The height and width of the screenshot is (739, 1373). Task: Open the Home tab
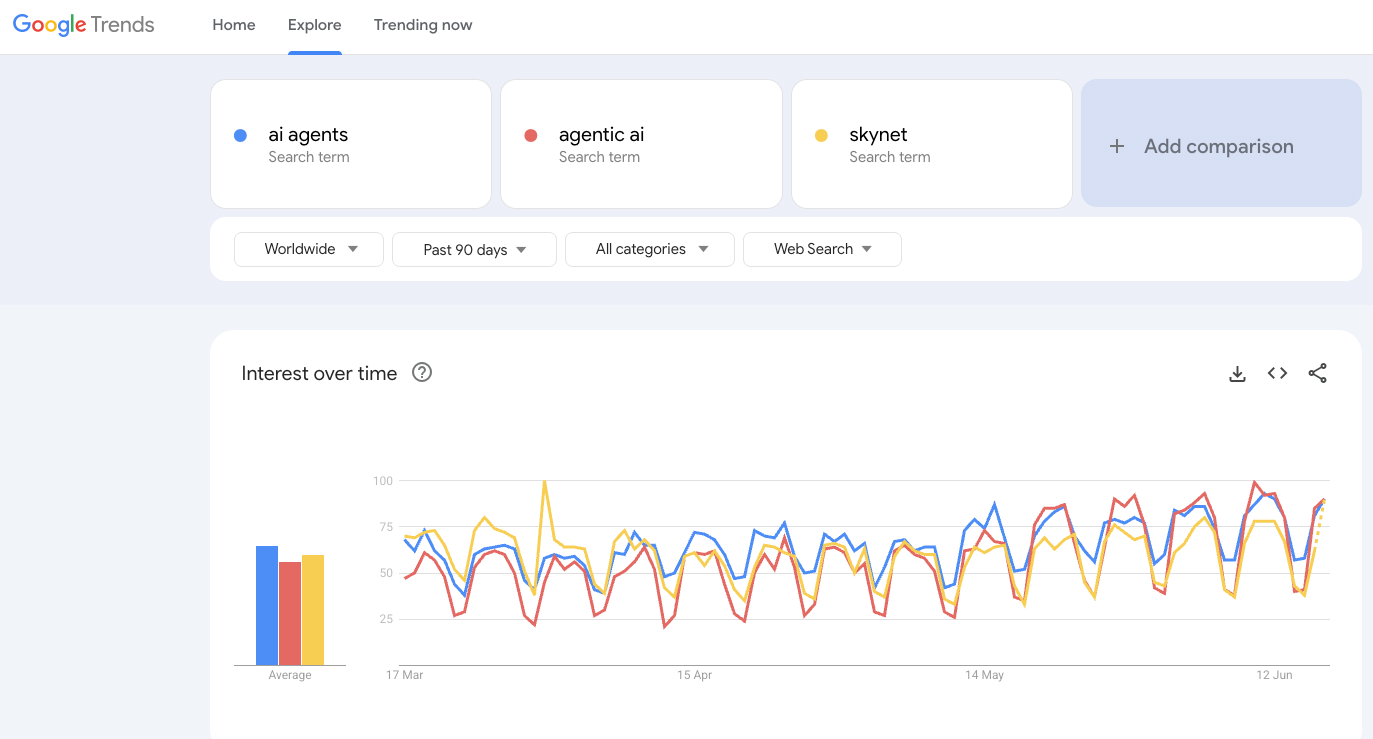click(x=234, y=25)
